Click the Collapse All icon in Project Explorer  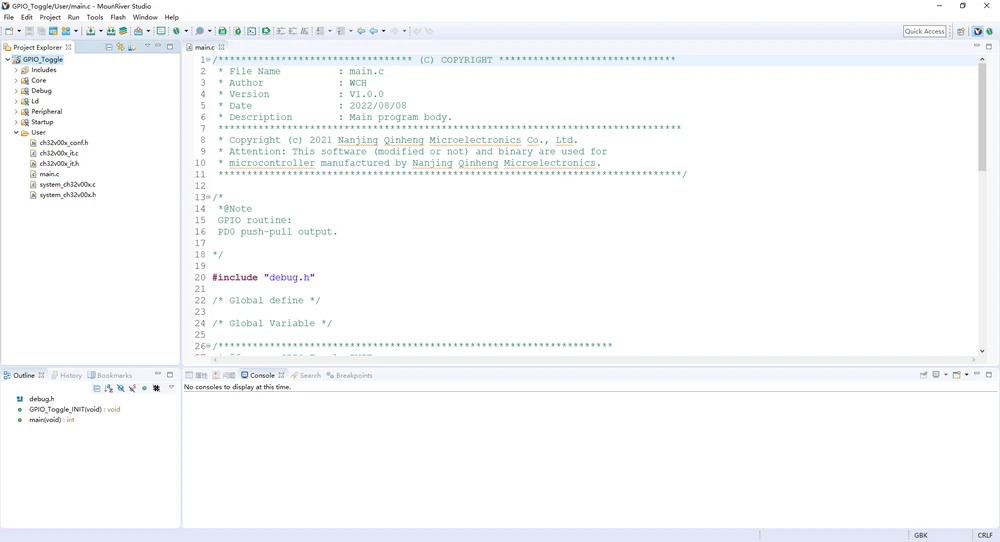pyautogui.click(x=109, y=47)
